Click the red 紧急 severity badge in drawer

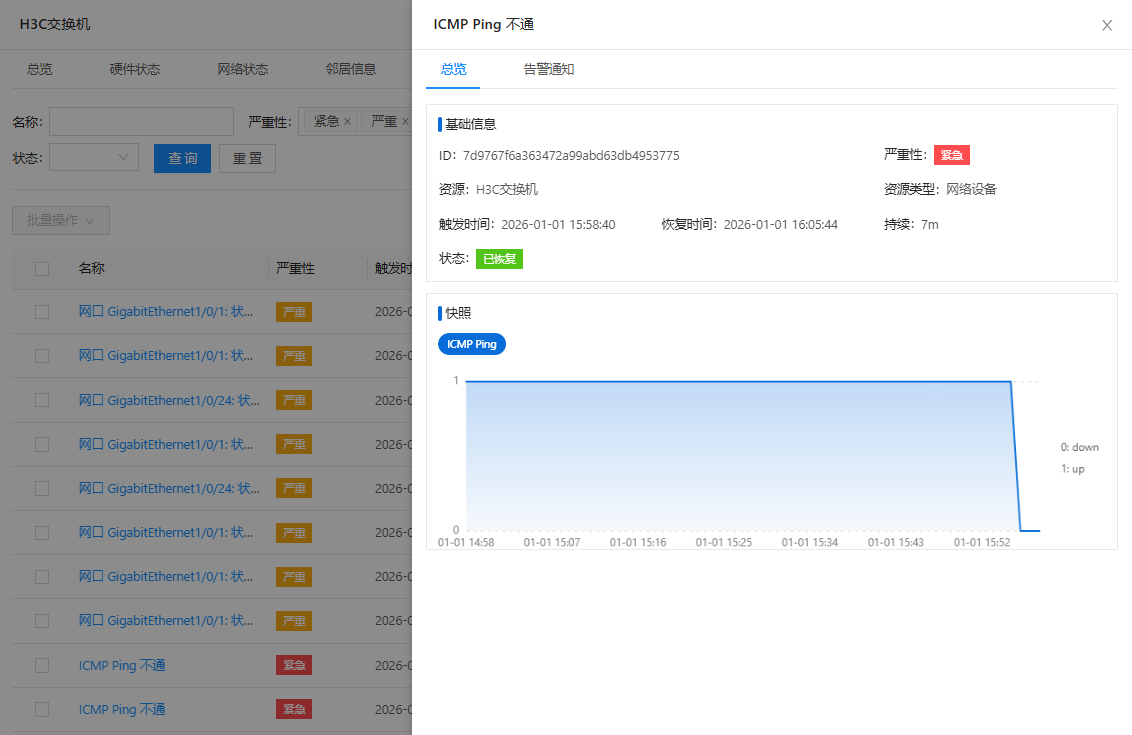tap(952, 155)
